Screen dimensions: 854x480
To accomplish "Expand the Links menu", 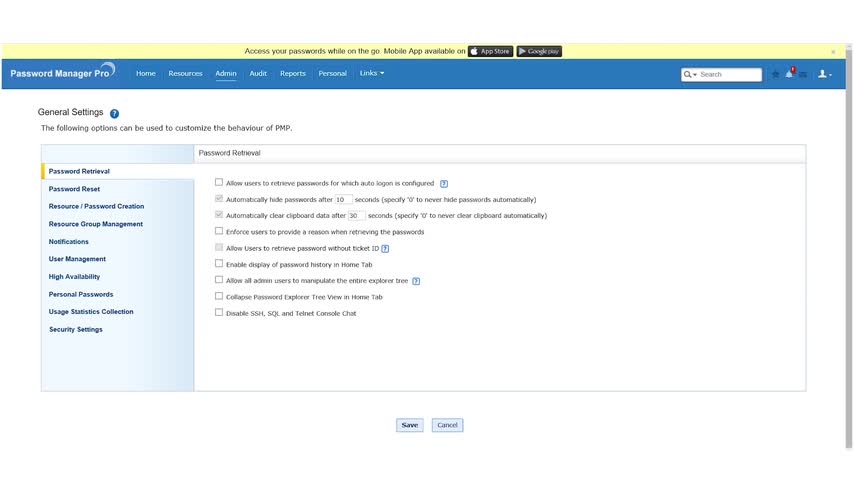I will coord(371,73).
